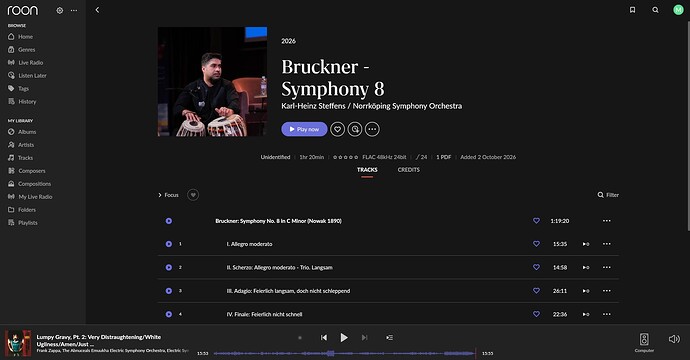Open Karl-Heinz Steffens artist link

(x=313, y=106)
